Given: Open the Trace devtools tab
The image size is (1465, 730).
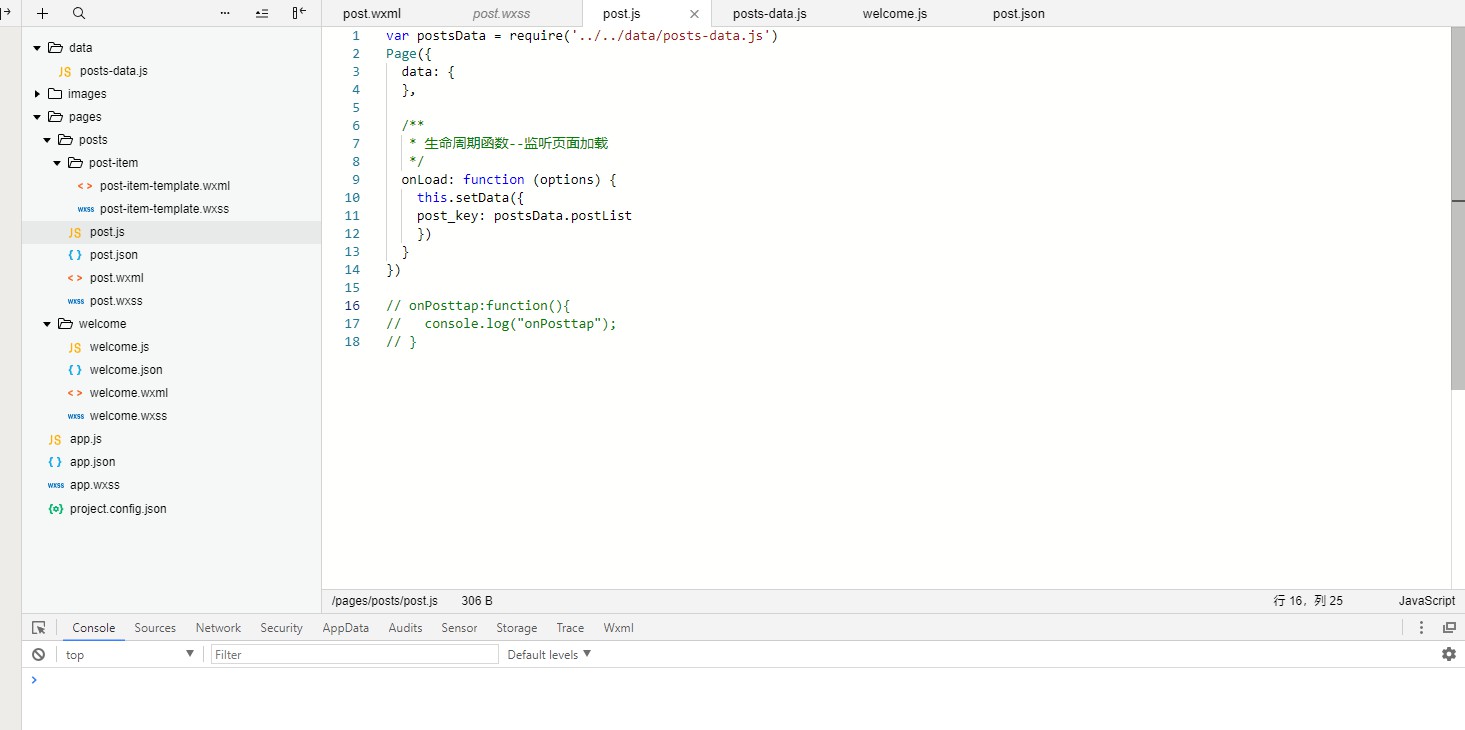Looking at the screenshot, I should [x=570, y=628].
